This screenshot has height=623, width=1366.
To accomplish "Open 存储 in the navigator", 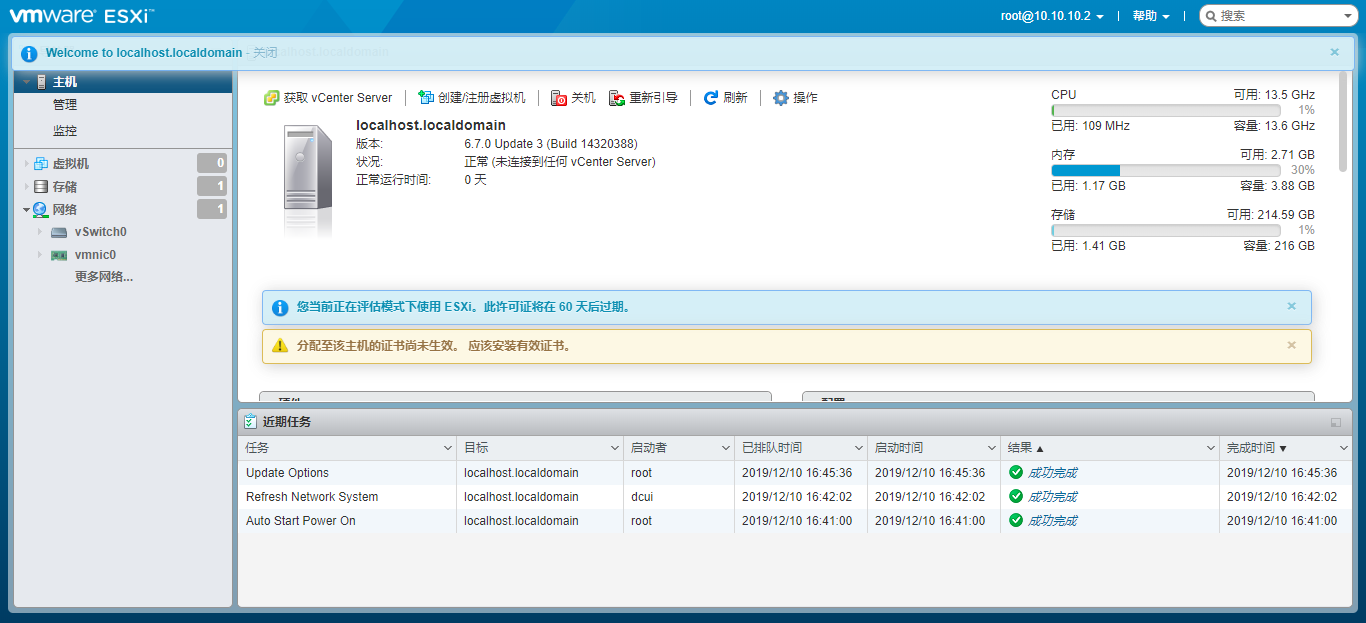I will pyautogui.click(x=65, y=187).
